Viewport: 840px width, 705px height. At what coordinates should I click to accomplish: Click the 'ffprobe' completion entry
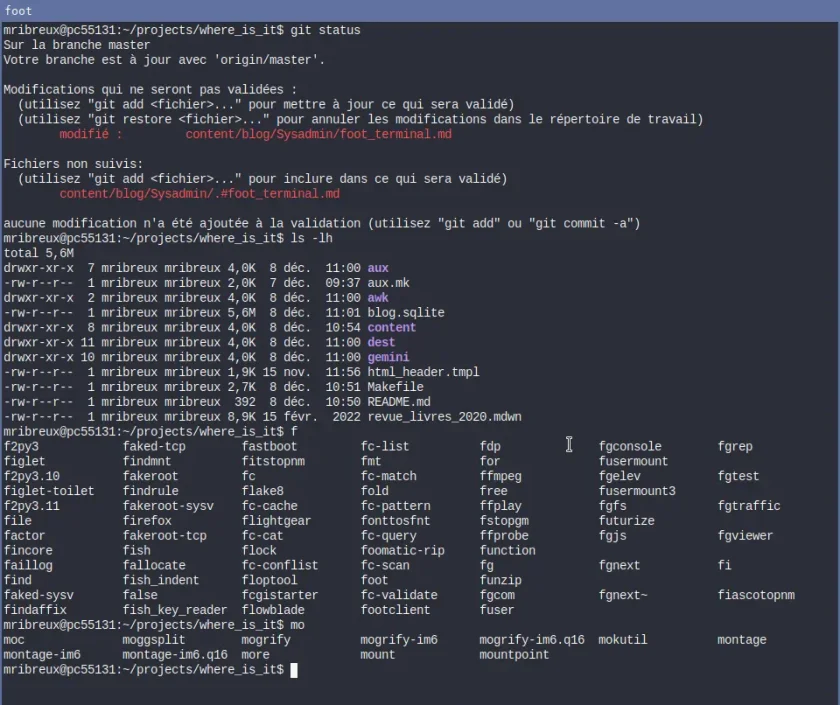click(x=504, y=536)
